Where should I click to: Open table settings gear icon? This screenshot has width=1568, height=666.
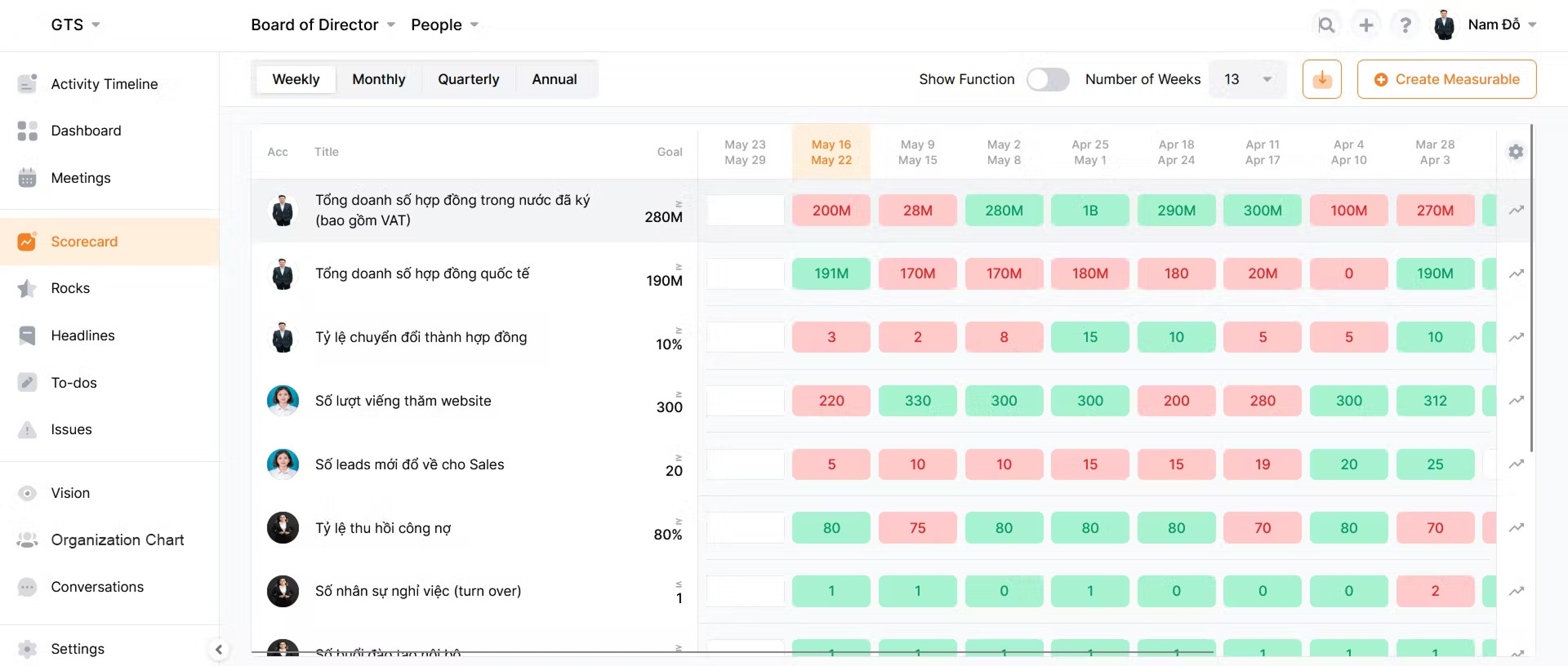tap(1516, 151)
